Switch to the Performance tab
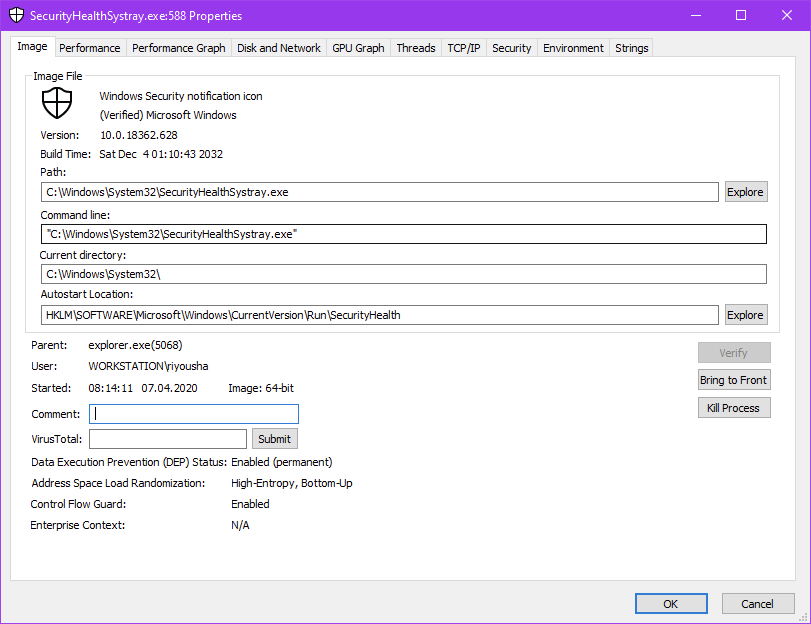Viewport: 811px width, 624px height. coord(89,48)
